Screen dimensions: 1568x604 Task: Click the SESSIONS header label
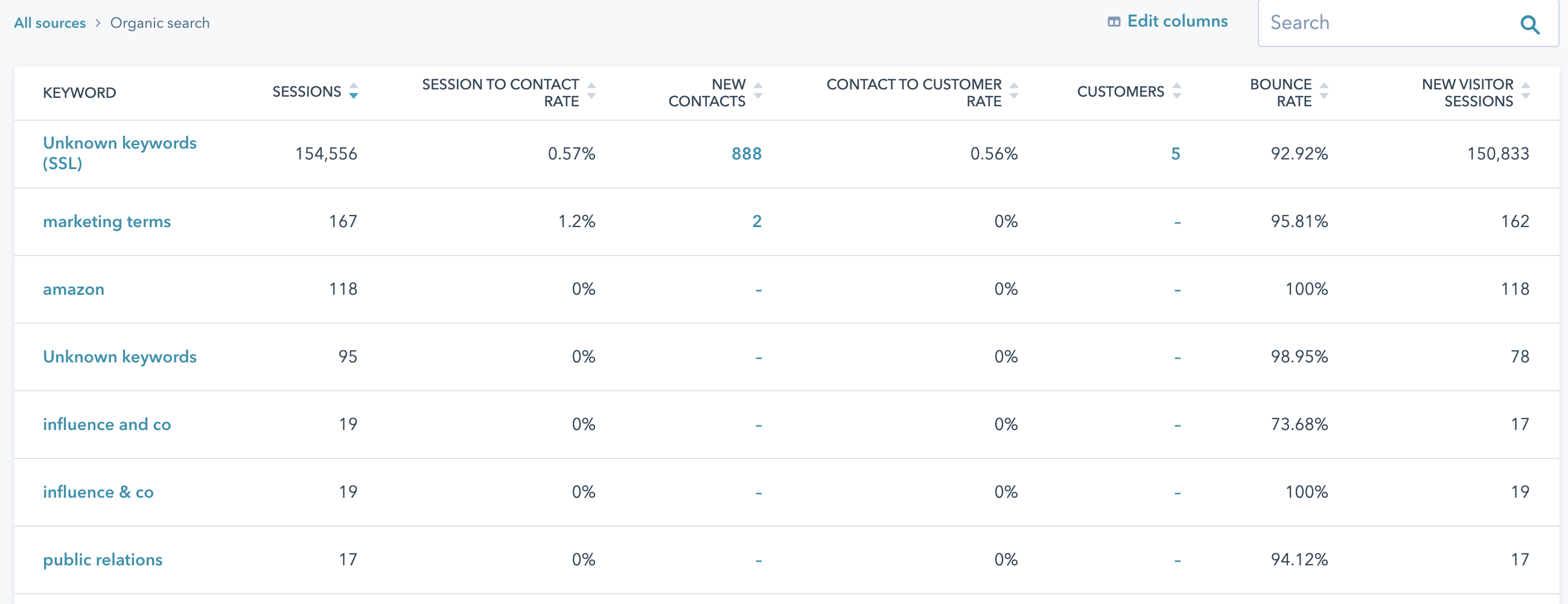click(x=306, y=91)
